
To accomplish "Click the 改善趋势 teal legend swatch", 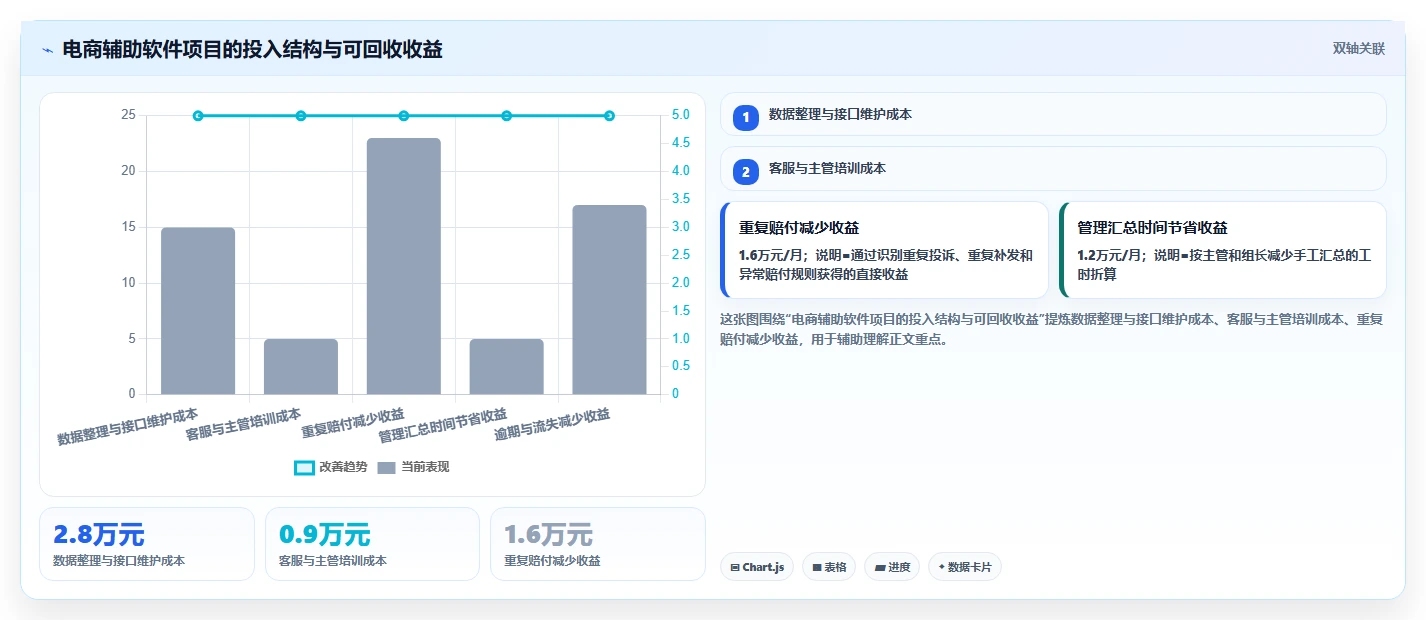I will tap(304, 467).
